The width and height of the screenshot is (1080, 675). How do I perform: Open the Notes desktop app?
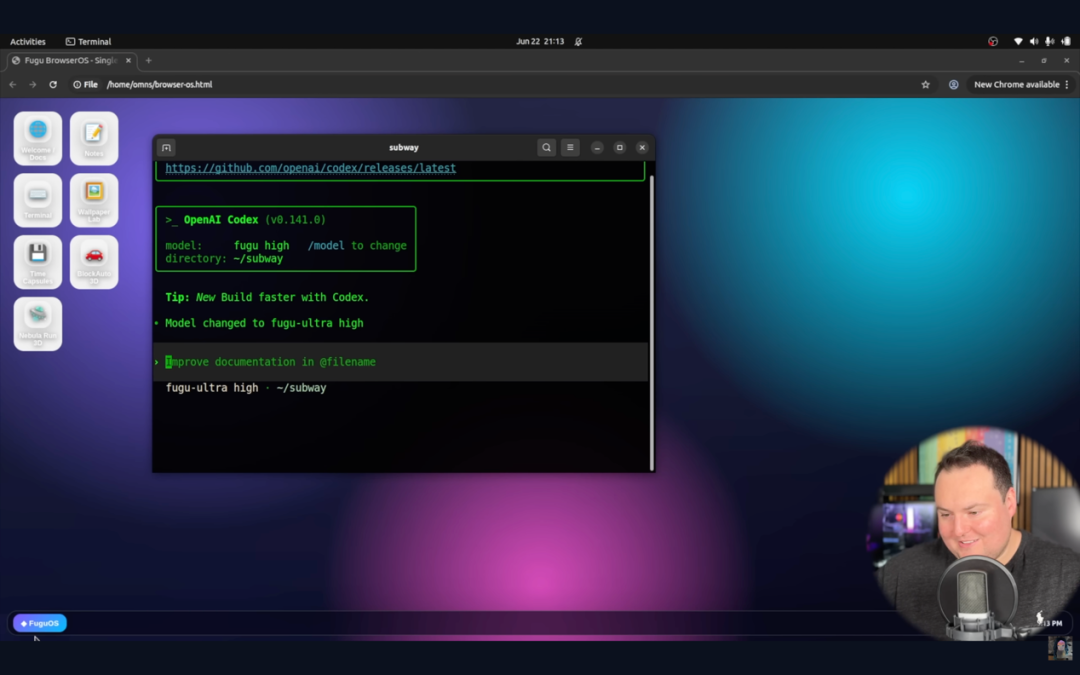pyautogui.click(x=94, y=138)
